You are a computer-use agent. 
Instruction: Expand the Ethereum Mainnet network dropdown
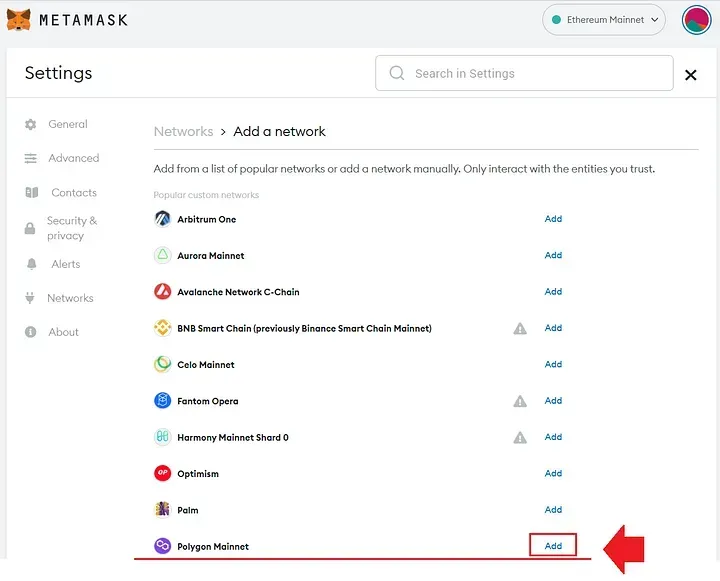coord(603,20)
